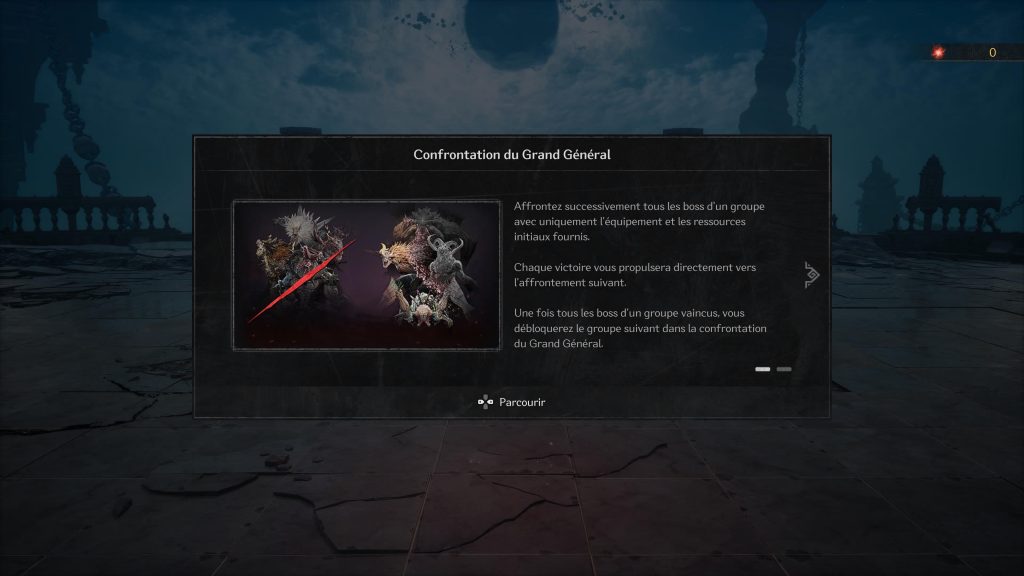Click the small white boss at bottom right

point(425,308)
